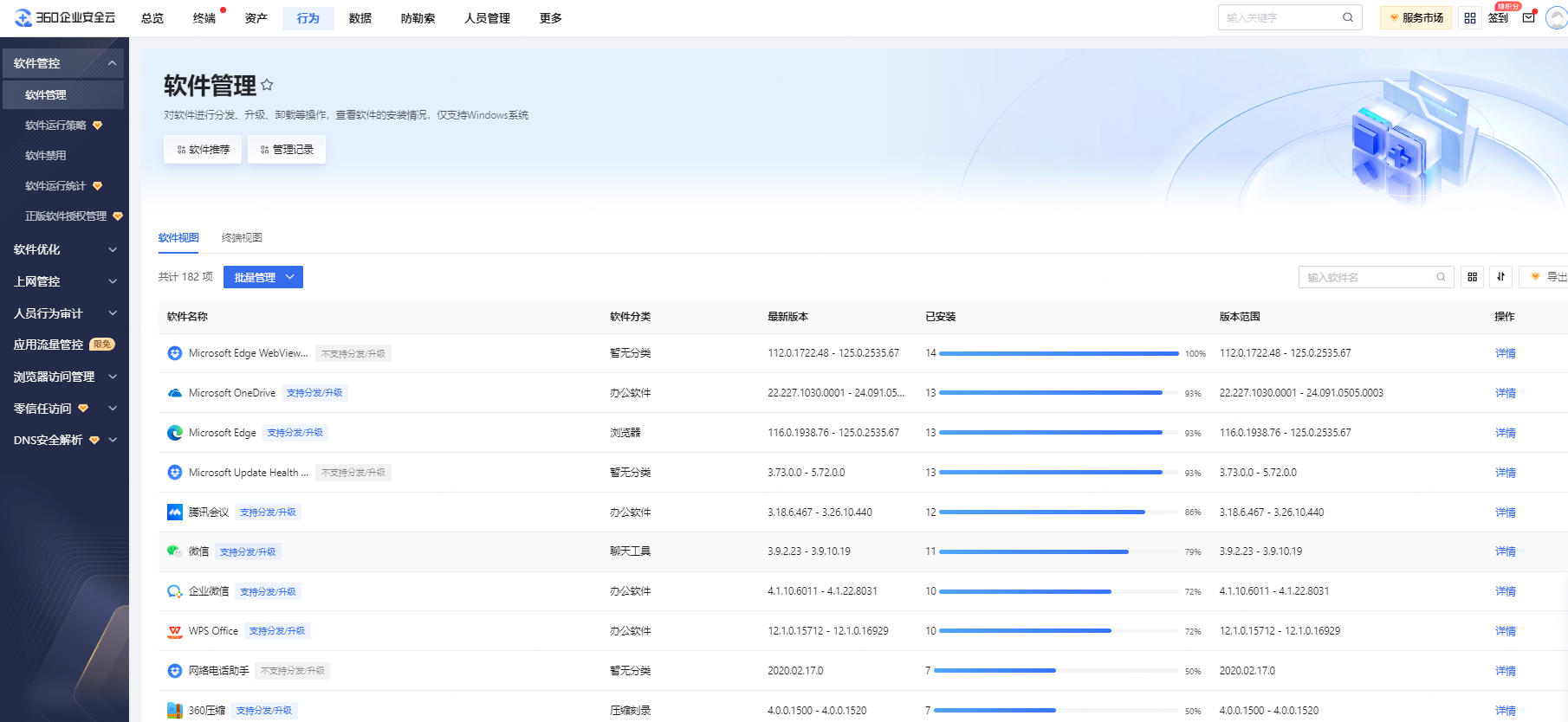Click the 微信 app icon

[x=174, y=551]
